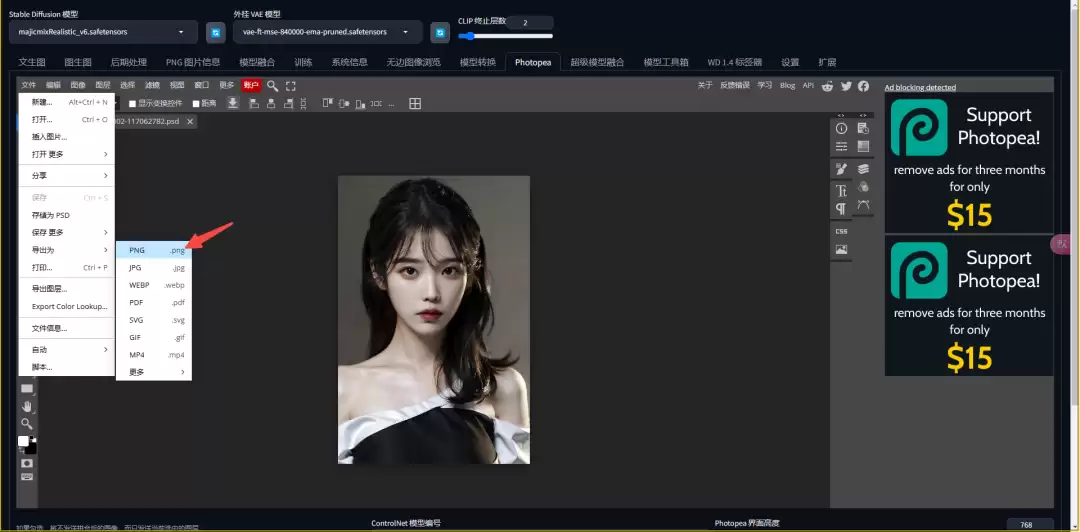The width and height of the screenshot is (1080, 532).
Task: Click the three-dots more alignment options
Action: [391, 103]
